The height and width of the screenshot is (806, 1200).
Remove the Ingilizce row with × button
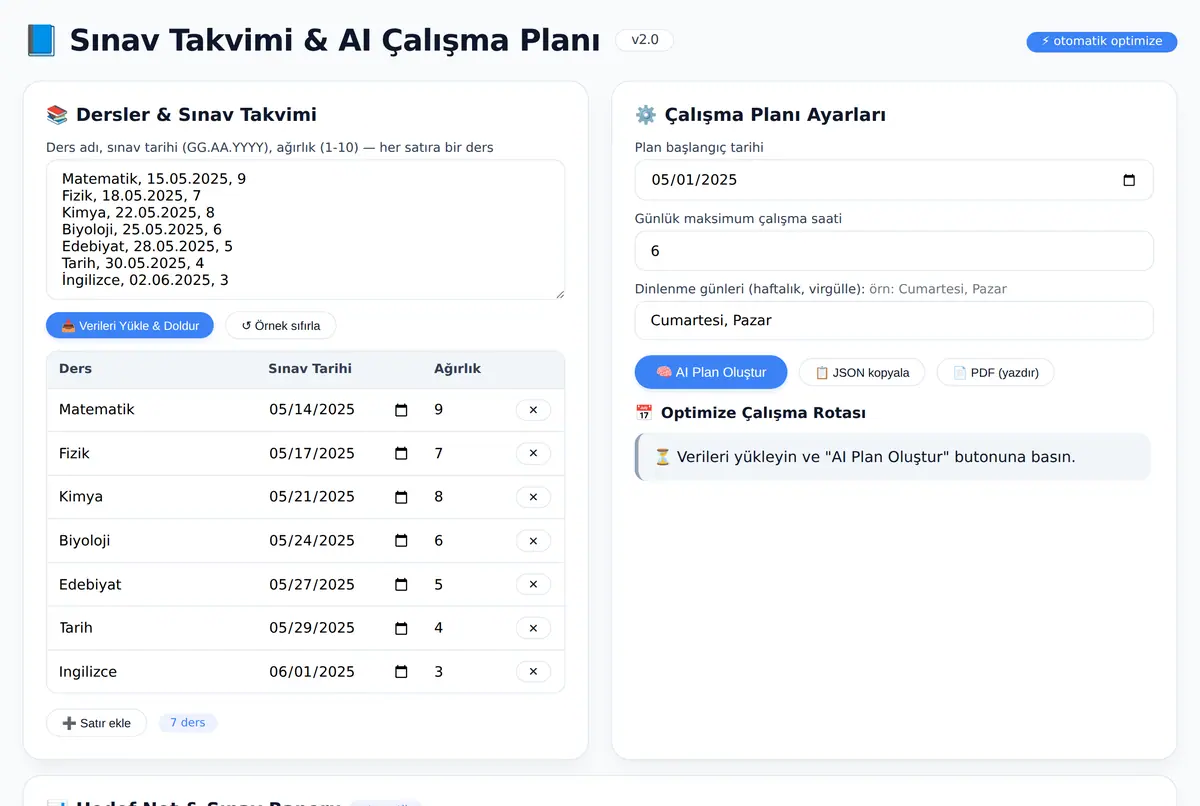tap(533, 672)
